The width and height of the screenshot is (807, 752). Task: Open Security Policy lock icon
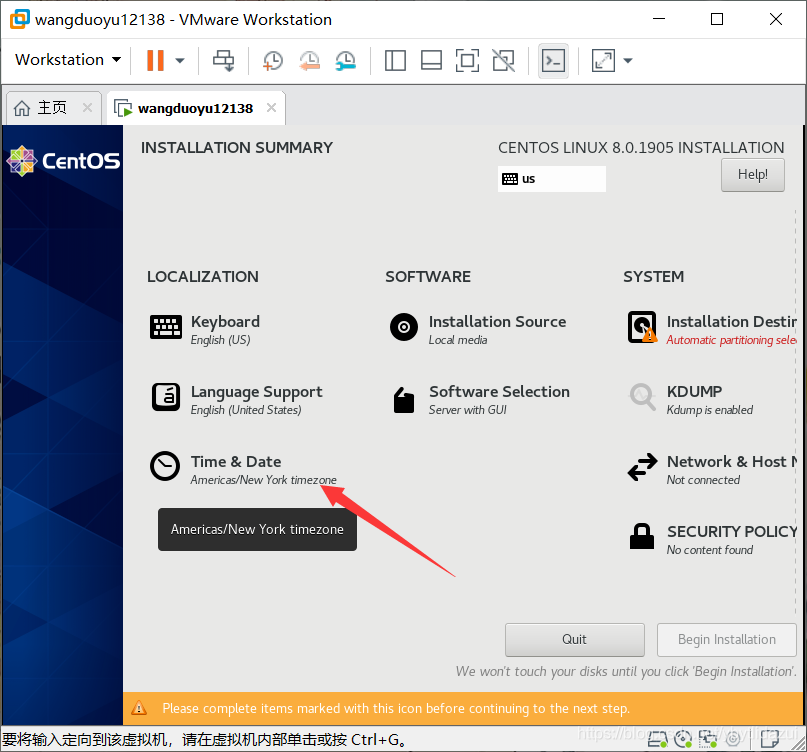click(642, 536)
